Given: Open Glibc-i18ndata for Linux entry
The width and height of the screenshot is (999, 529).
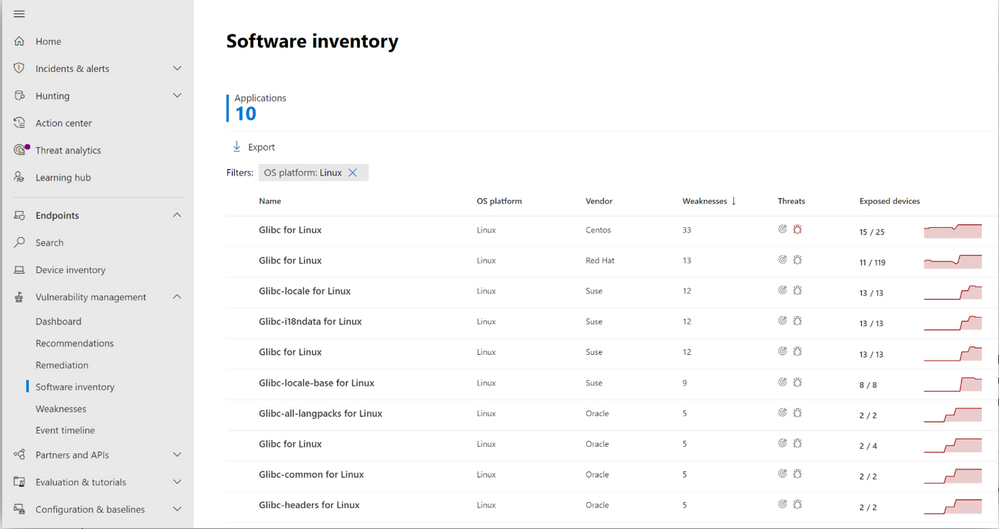Looking at the screenshot, I should [x=310, y=322].
